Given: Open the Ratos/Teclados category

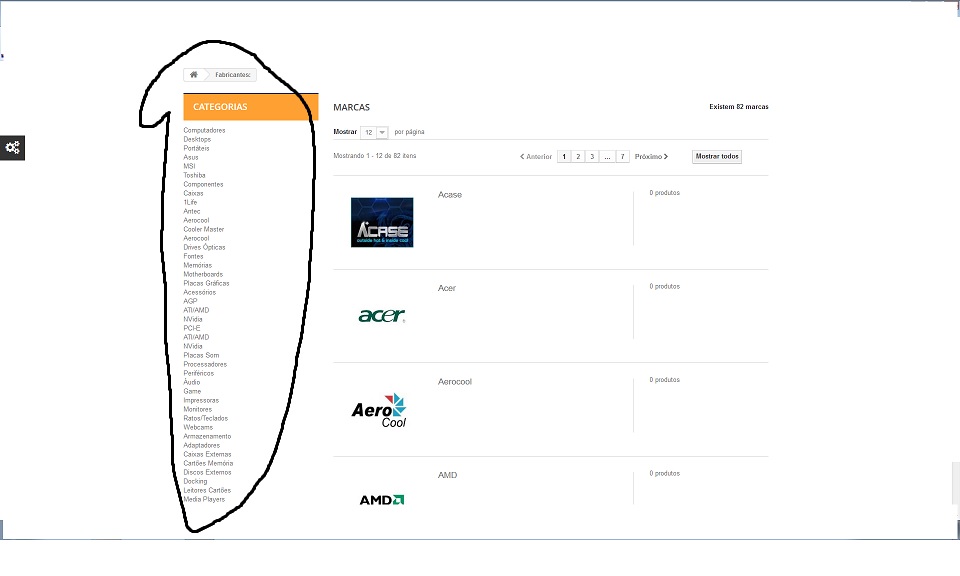Looking at the screenshot, I should coord(206,419).
